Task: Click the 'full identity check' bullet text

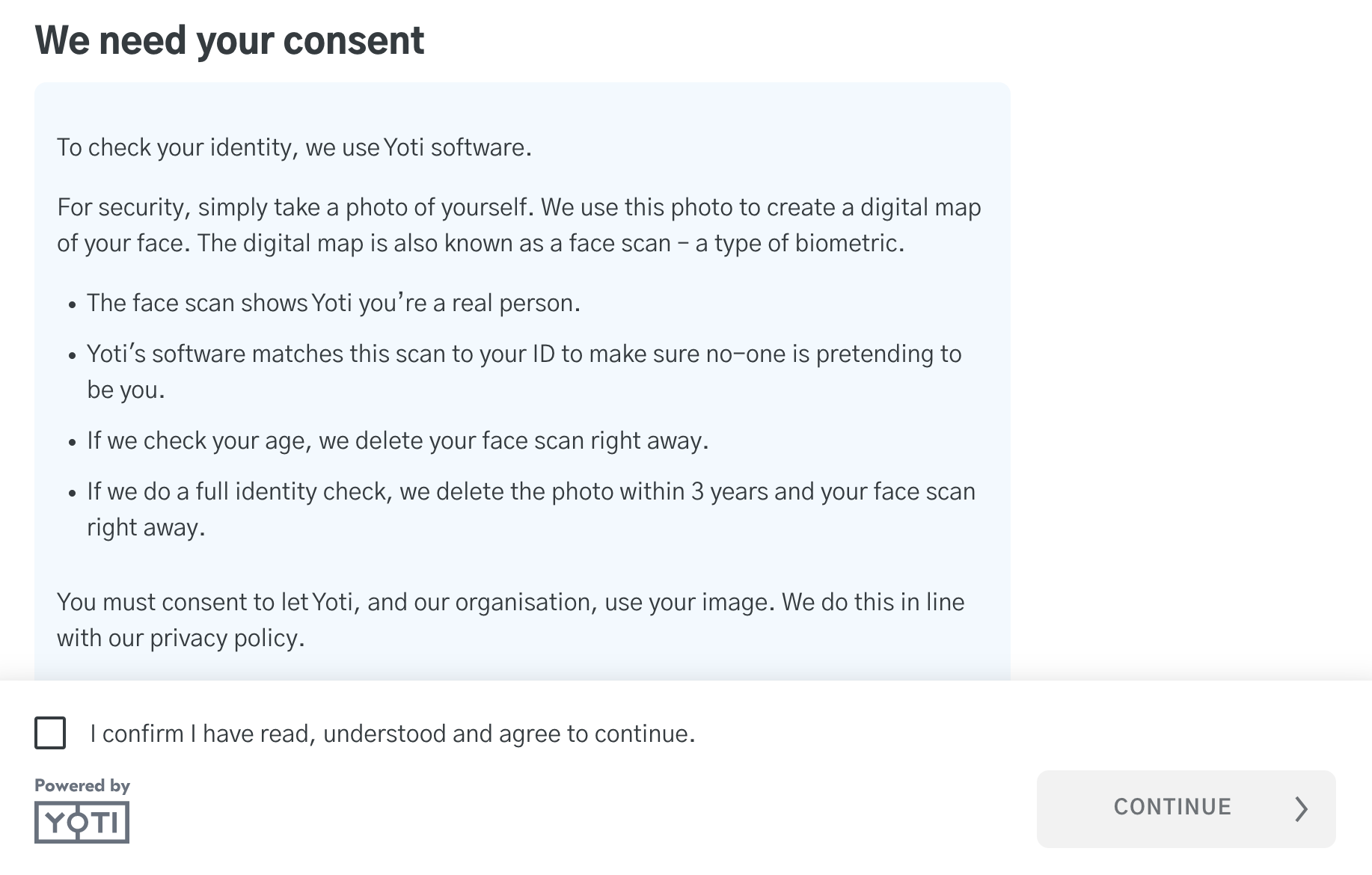Action: [530, 491]
